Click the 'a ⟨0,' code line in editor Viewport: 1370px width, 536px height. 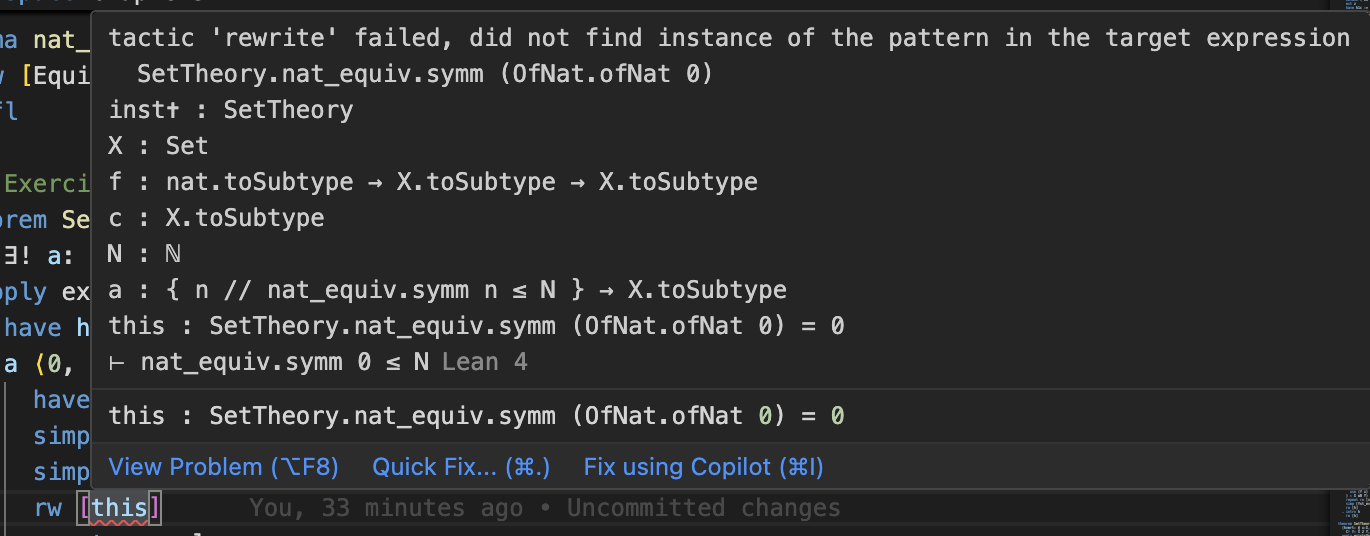(40, 364)
